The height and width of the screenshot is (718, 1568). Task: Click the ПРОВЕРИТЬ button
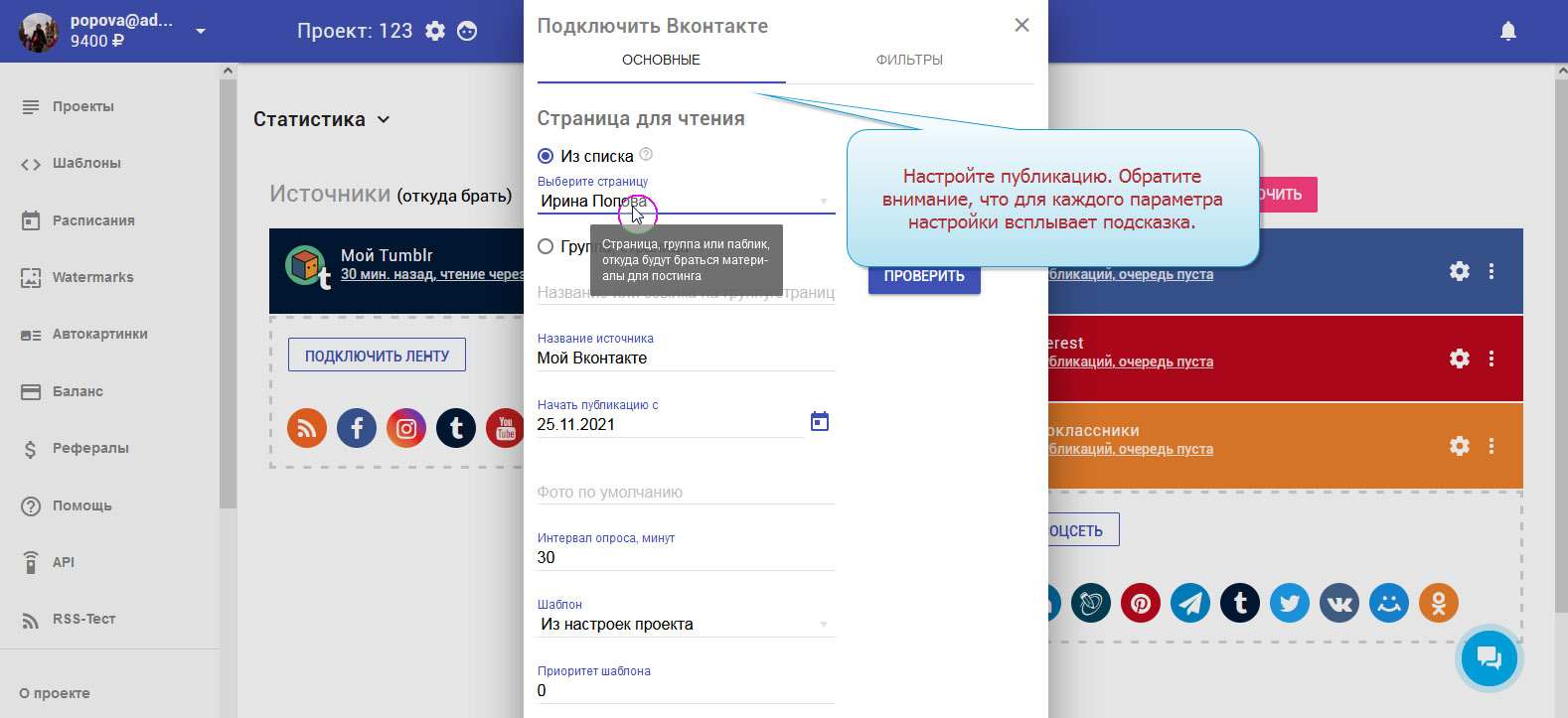[x=924, y=276]
